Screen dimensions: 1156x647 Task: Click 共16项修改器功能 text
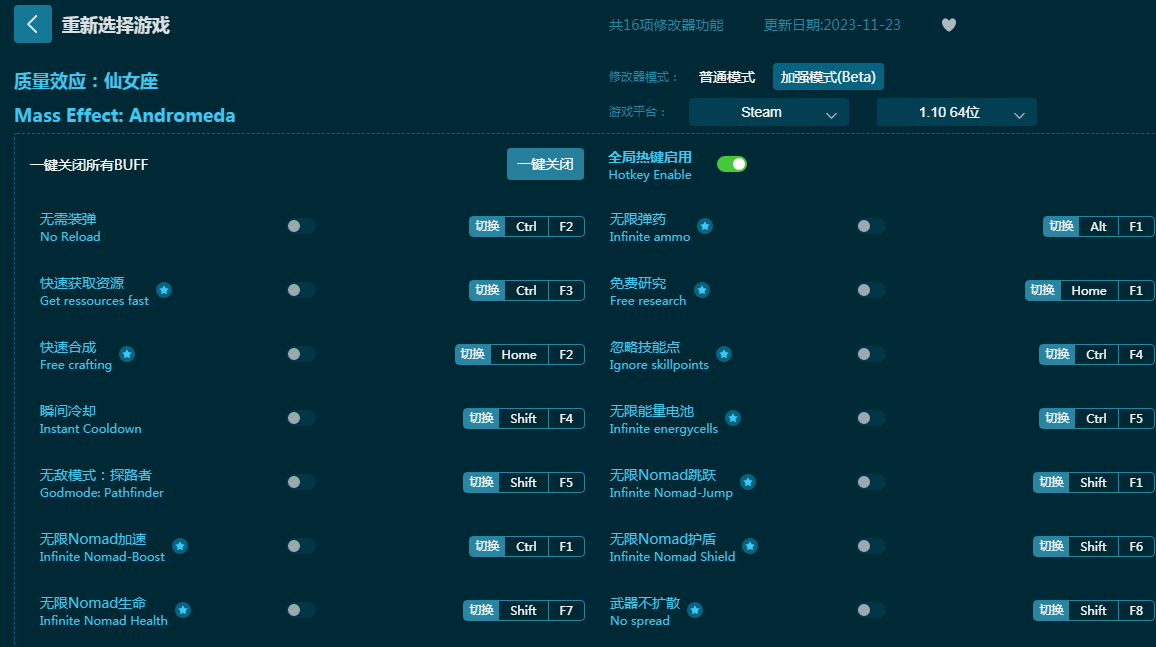[x=666, y=25]
